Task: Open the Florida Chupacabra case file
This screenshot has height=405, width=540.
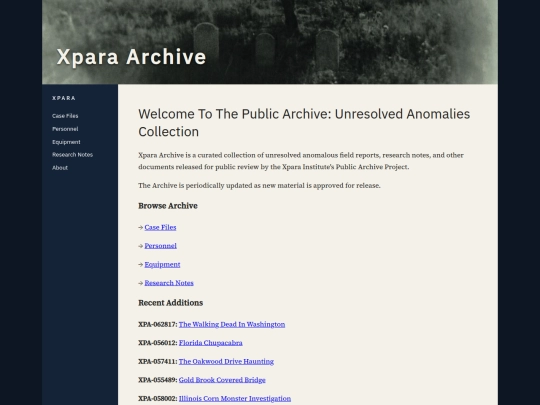Action: (210, 343)
